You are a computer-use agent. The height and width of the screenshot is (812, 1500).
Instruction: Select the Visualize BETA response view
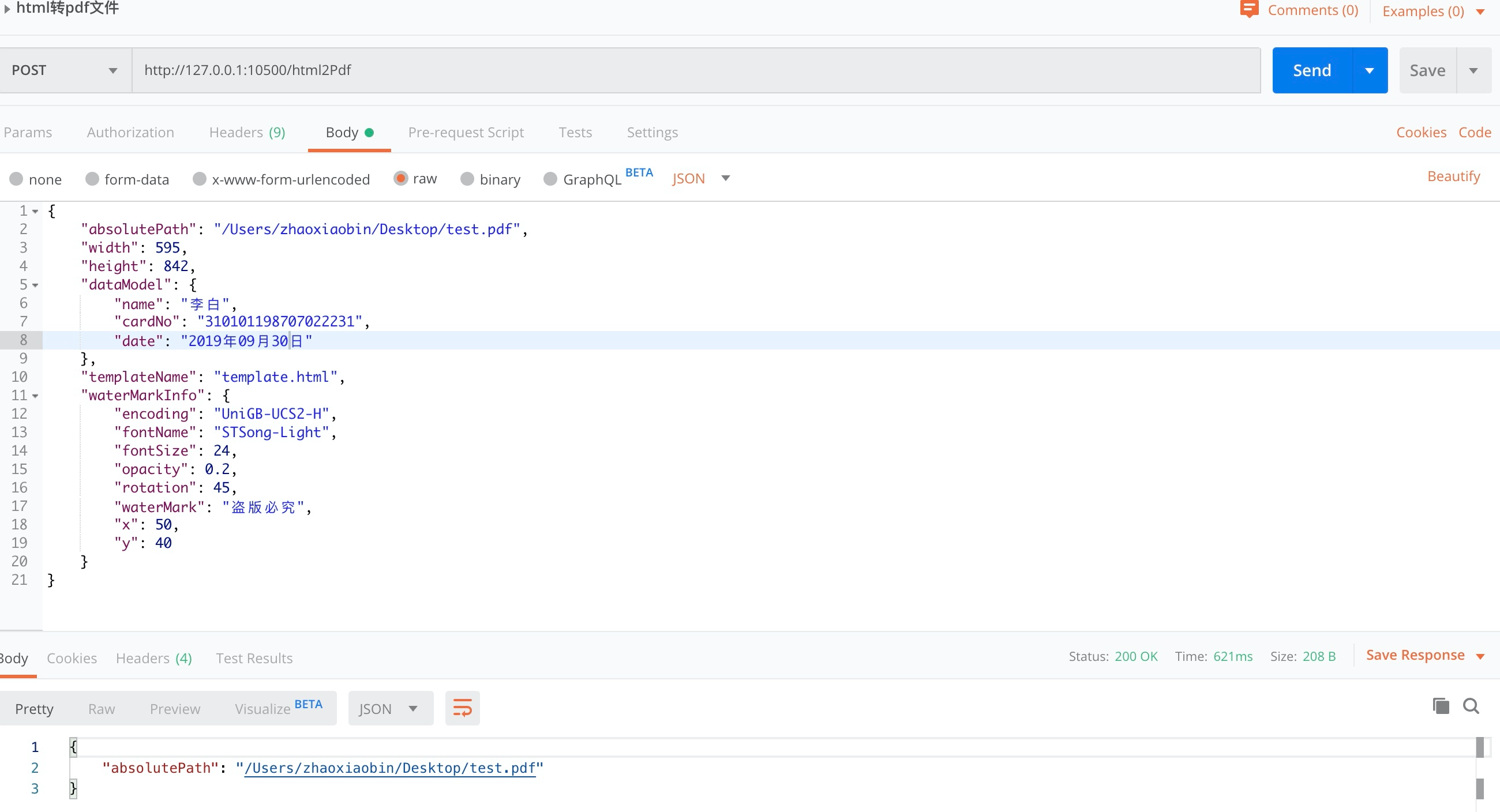[278, 707]
